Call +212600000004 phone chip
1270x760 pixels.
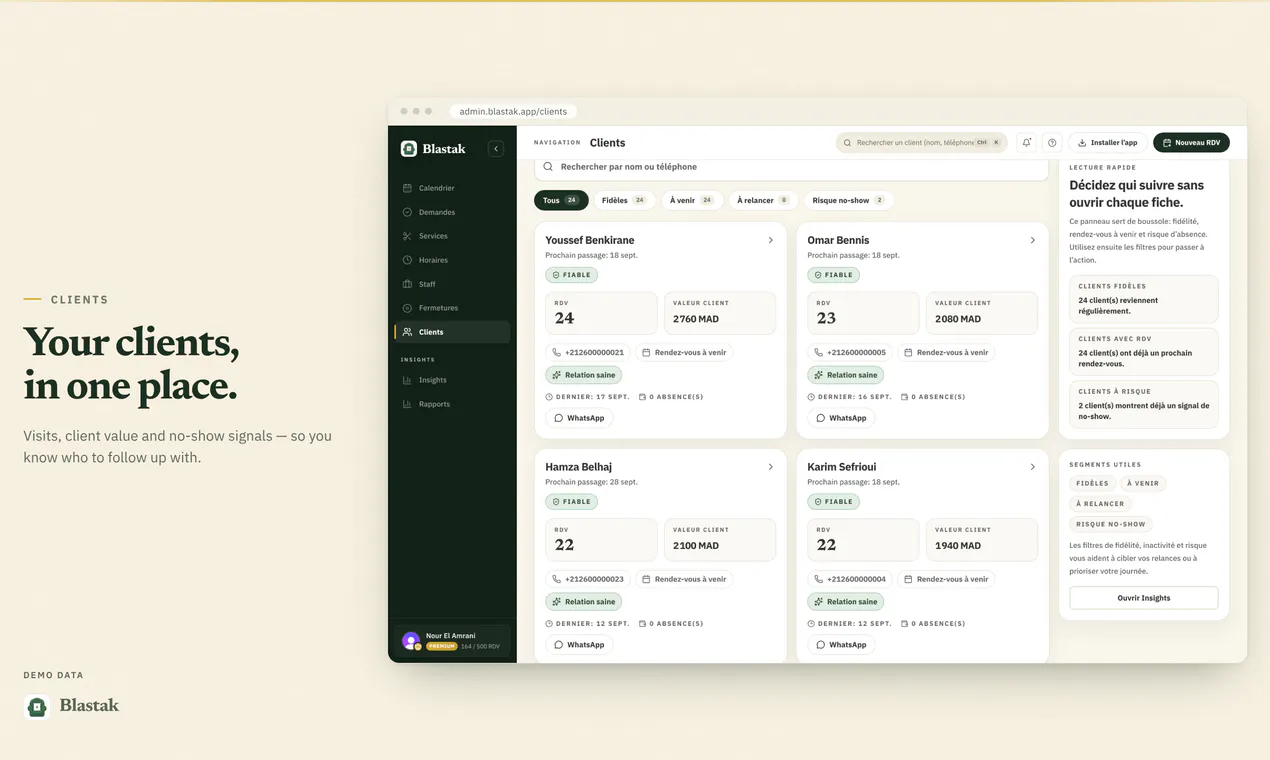(x=850, y=579)
